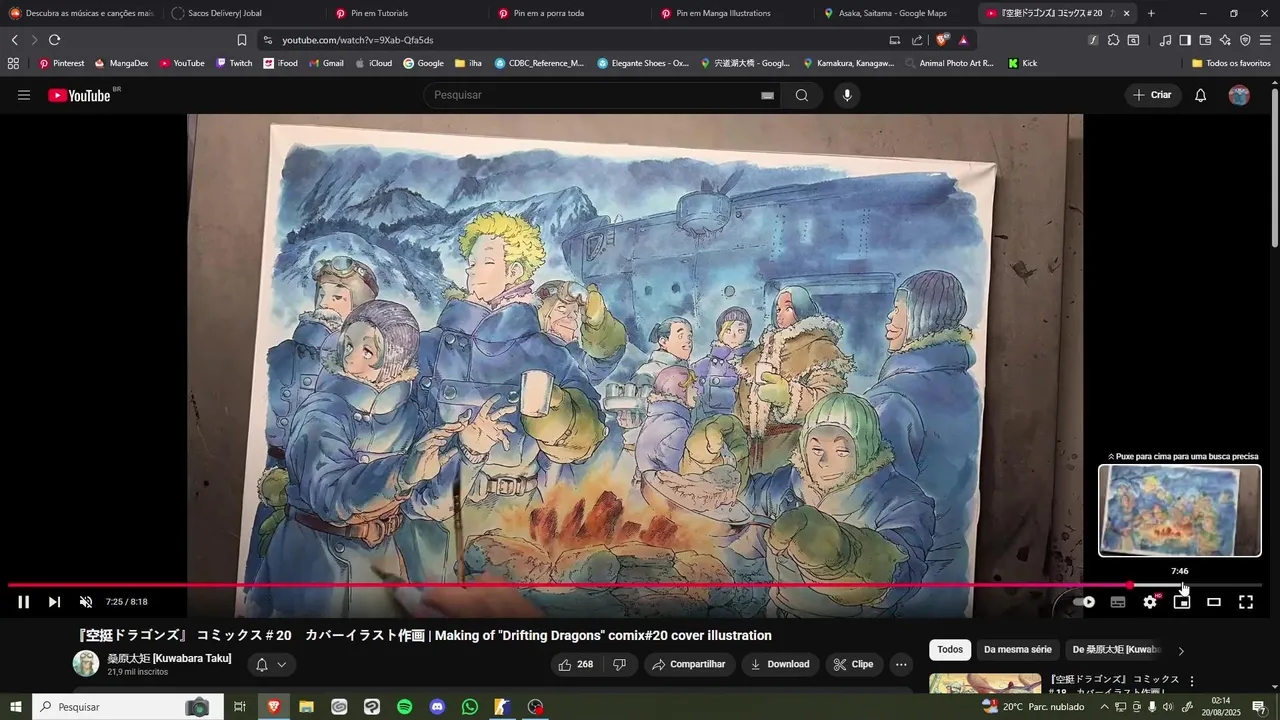Open the Twitch bookmark
This screenshot has height=720, width=1280.
(x=234, y=63)
